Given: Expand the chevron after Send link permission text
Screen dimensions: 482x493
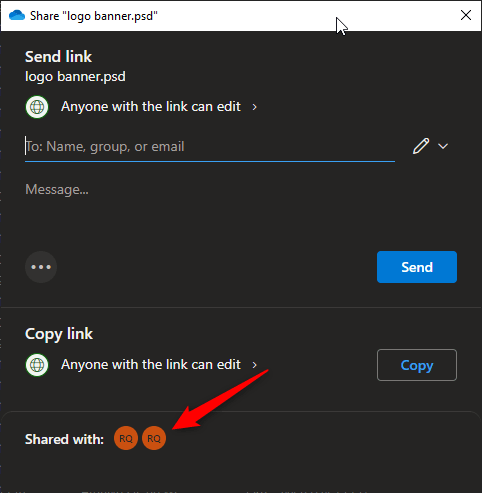Looking at the screenshot, I should pos(255,107).
